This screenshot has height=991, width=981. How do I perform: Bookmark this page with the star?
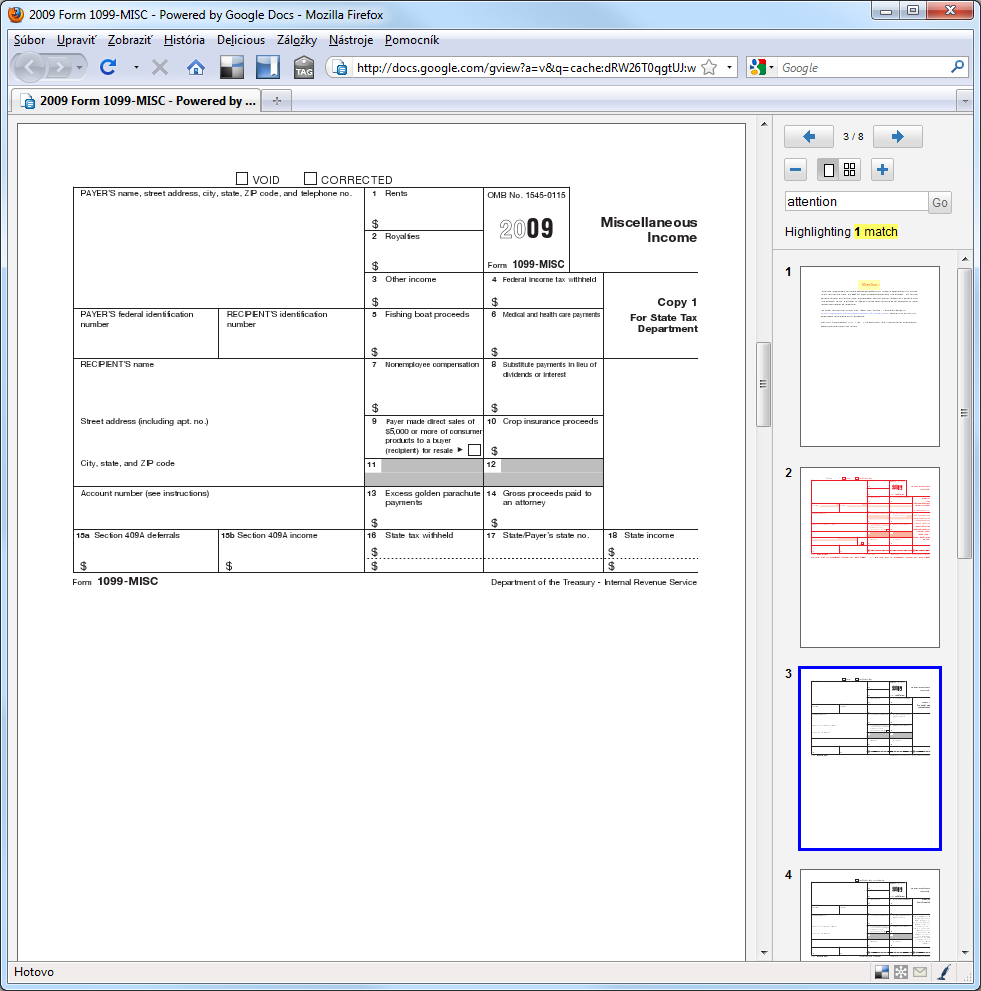point(709,68)
